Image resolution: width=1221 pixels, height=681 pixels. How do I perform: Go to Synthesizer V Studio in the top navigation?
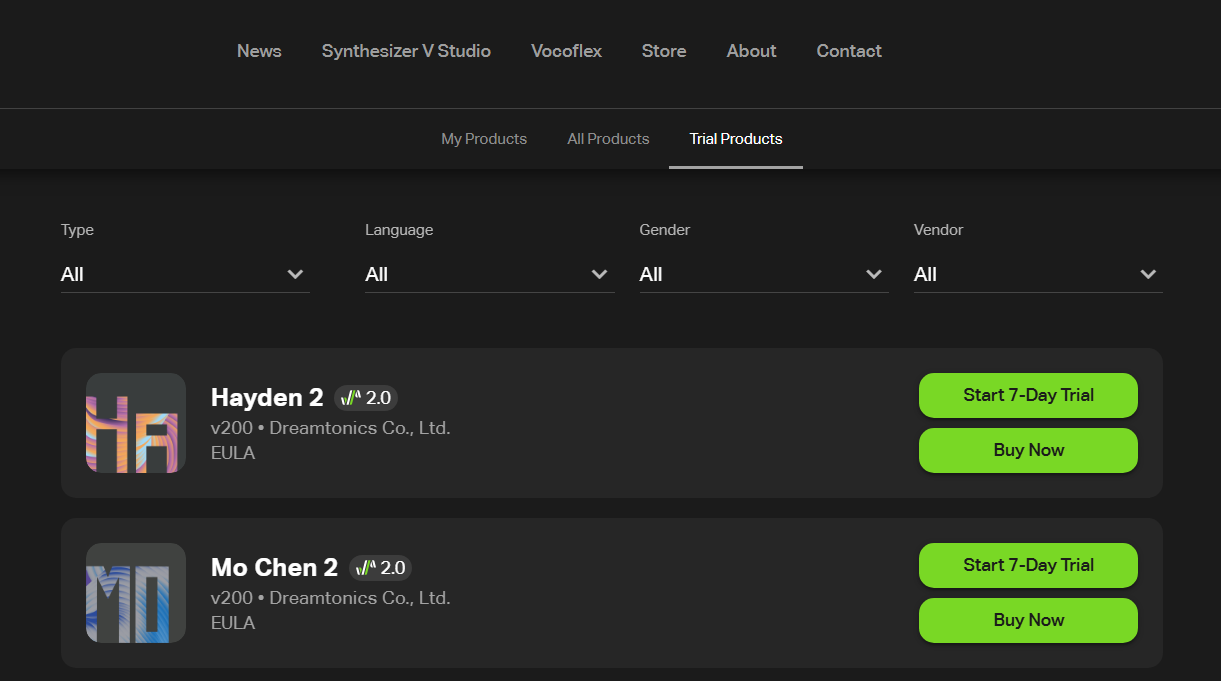[x=406, y=51]
